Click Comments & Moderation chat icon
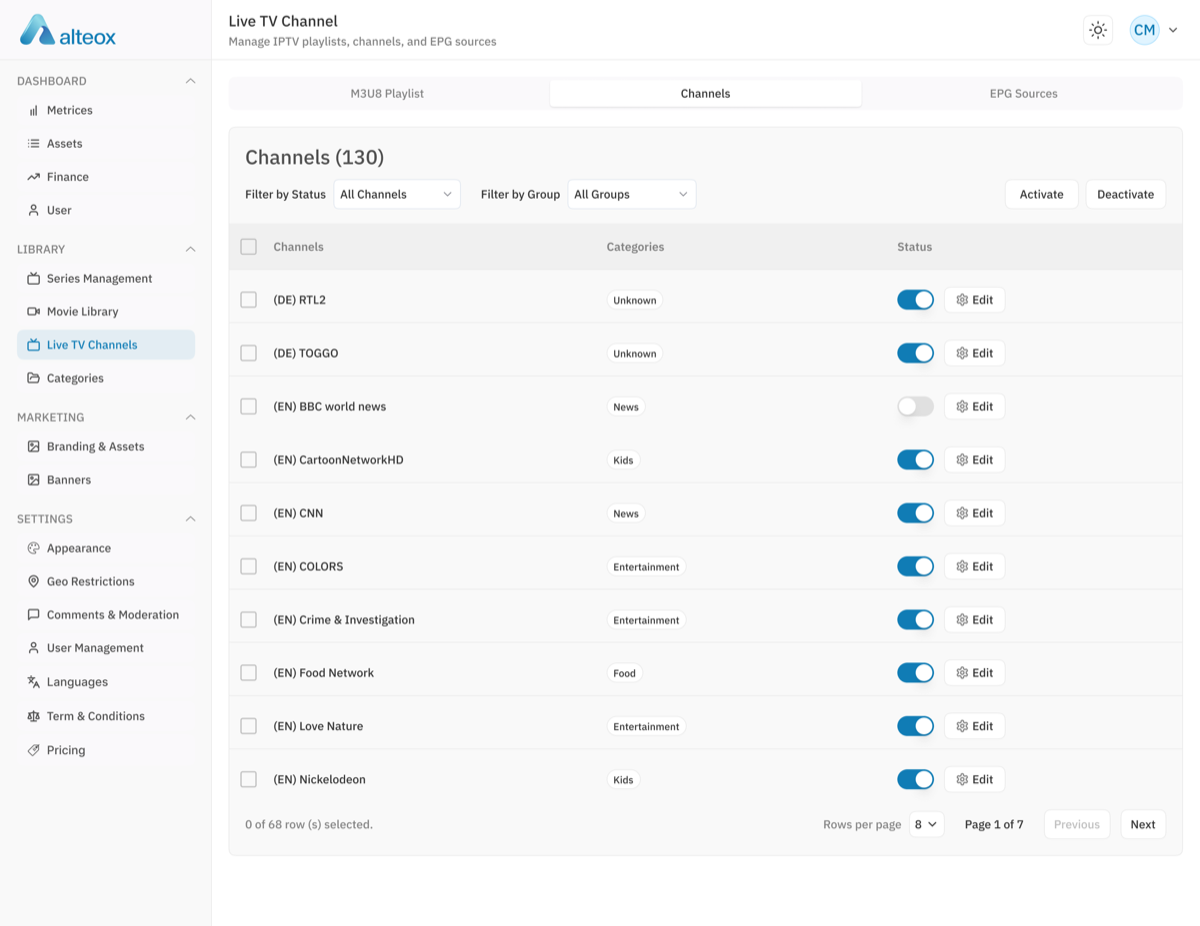This screenshot has width=1200, height=926. click(x=33, y=615)
